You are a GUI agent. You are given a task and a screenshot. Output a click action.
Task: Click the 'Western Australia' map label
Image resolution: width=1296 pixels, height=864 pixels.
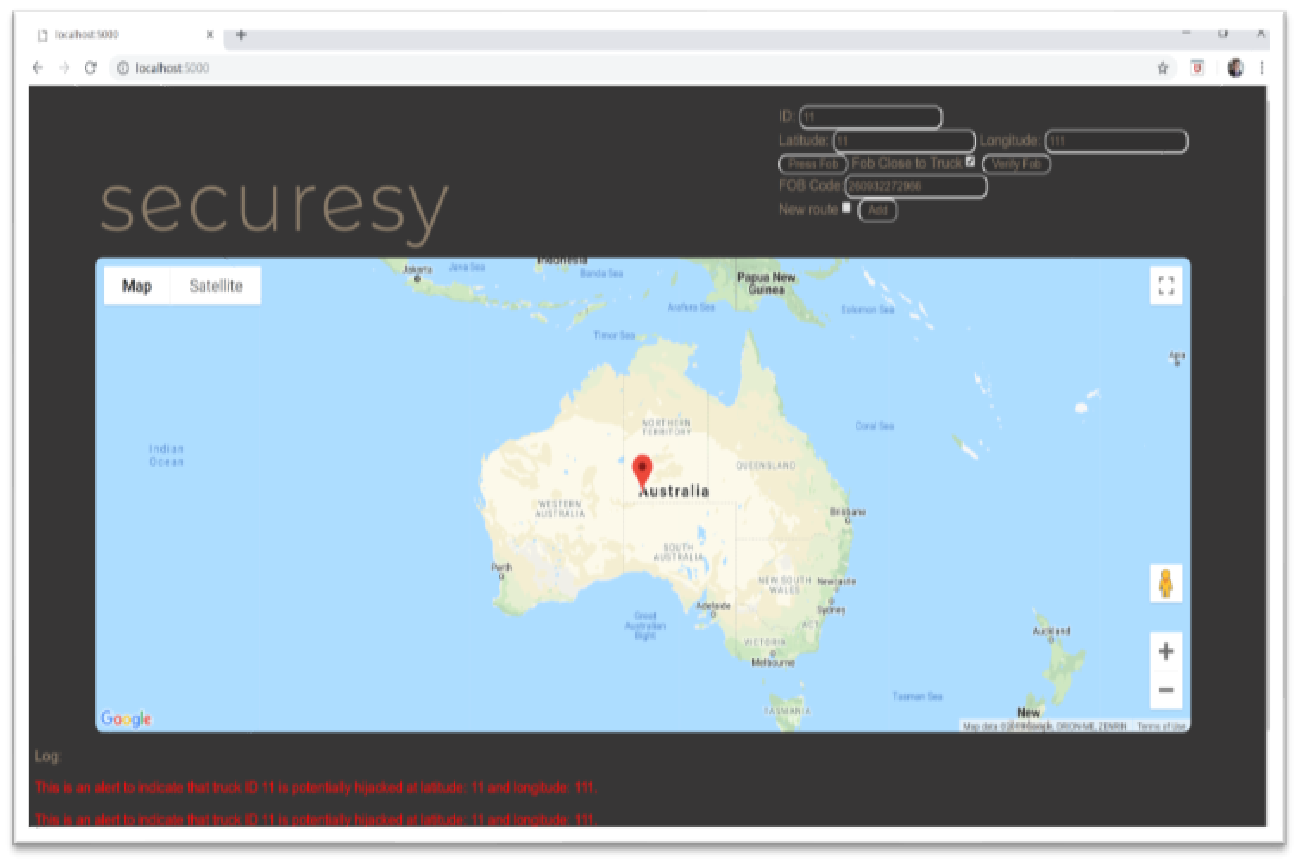coord(560,508)
